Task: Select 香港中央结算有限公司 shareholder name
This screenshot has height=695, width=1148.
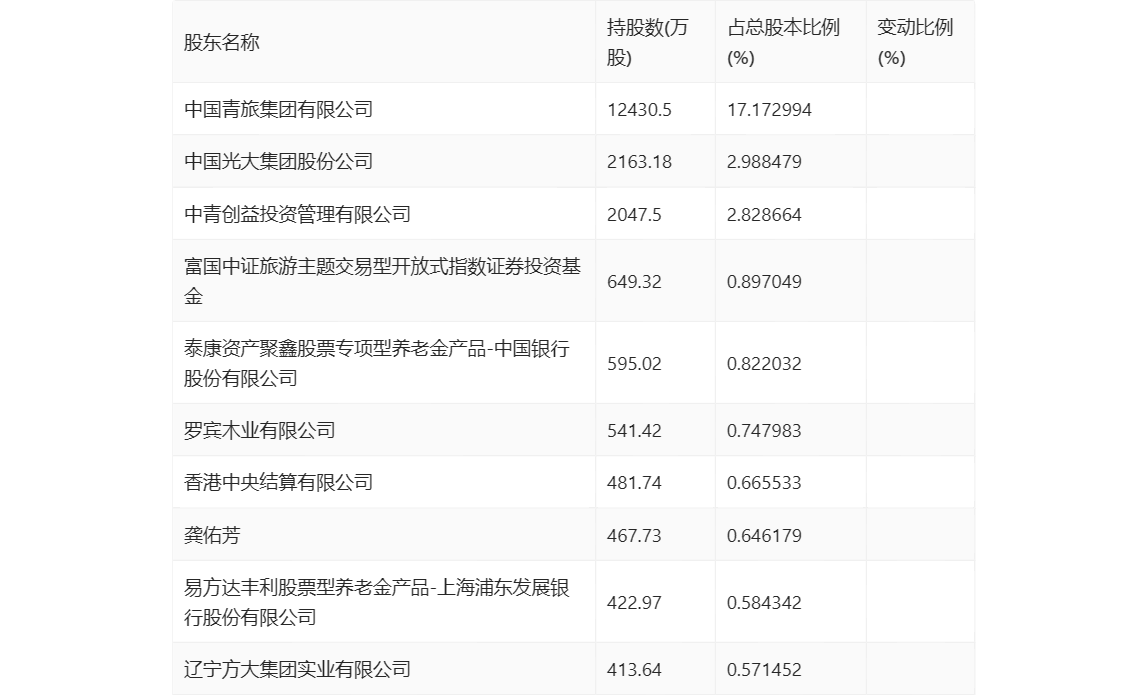Action: pyautogui.click(x=279, y=483)
